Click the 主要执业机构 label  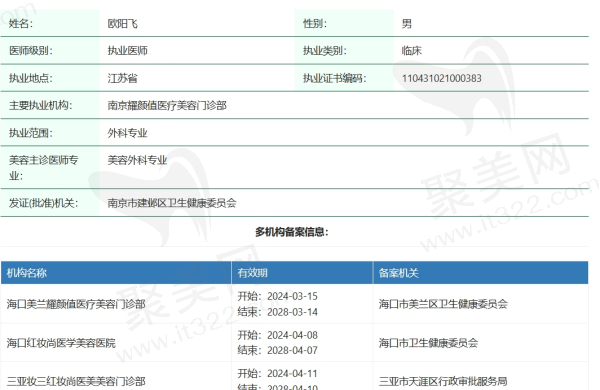pyautogui.click(x=41, y=105)
